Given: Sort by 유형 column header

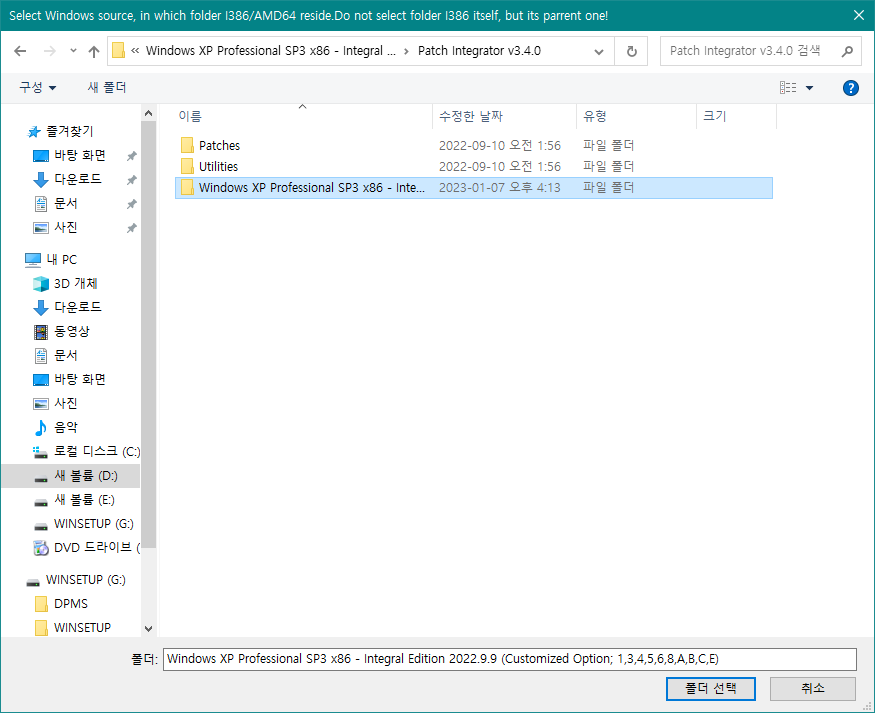Looking at the screenshot, I should [594, 116].
